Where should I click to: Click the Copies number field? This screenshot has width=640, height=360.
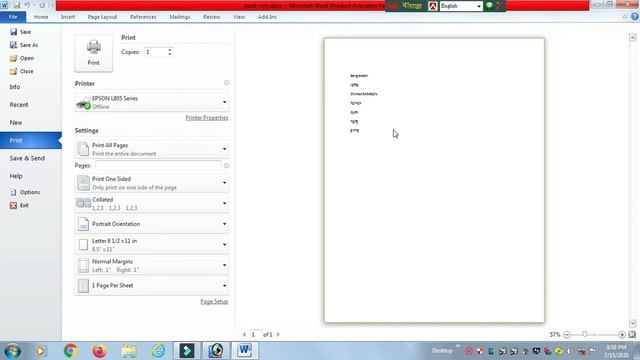click(156, 52)
